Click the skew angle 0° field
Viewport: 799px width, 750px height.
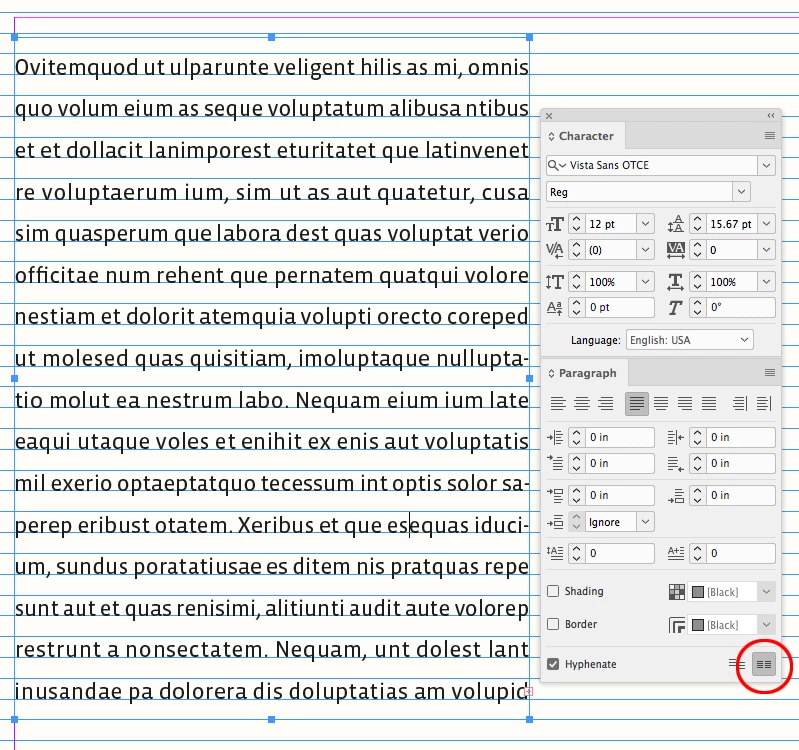point(741,307)
